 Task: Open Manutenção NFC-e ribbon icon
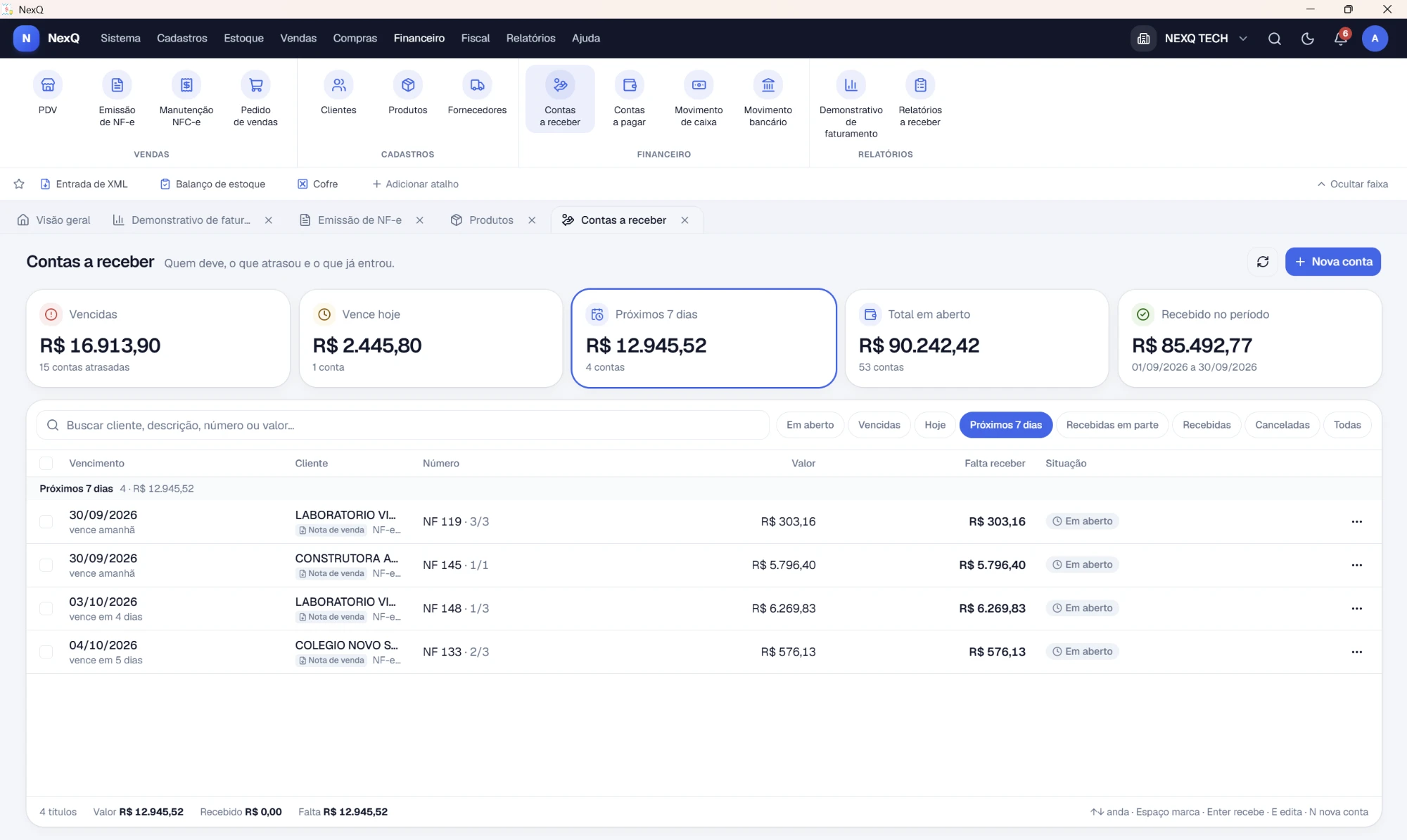coord(186,98)
